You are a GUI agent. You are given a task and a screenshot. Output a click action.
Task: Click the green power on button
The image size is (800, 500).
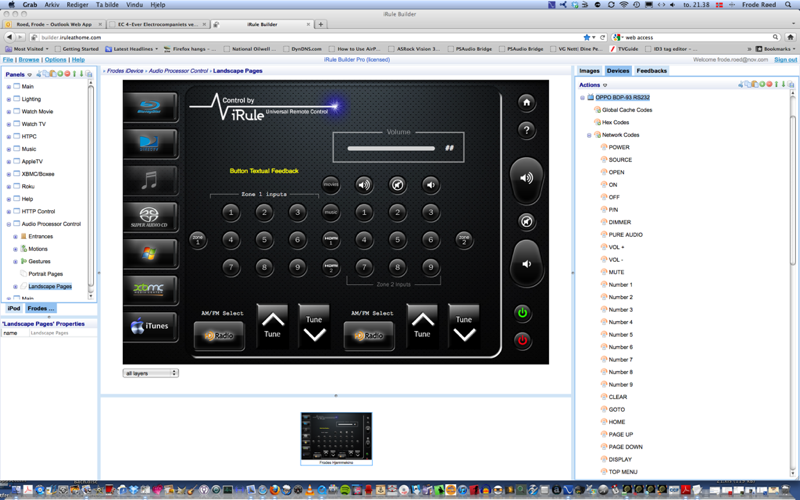point(522,313)
